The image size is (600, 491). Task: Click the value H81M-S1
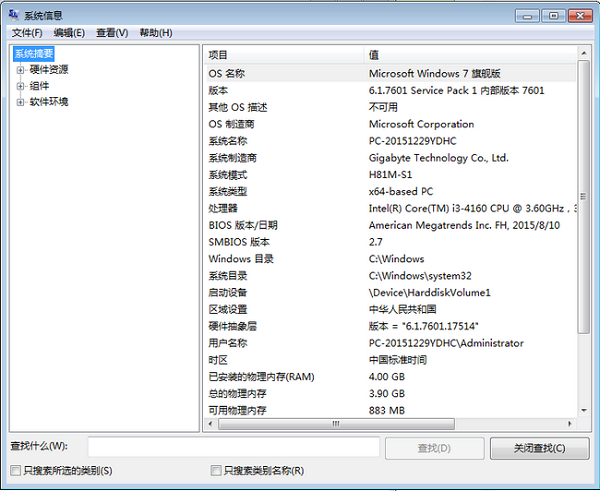click(x=390, y=175)
